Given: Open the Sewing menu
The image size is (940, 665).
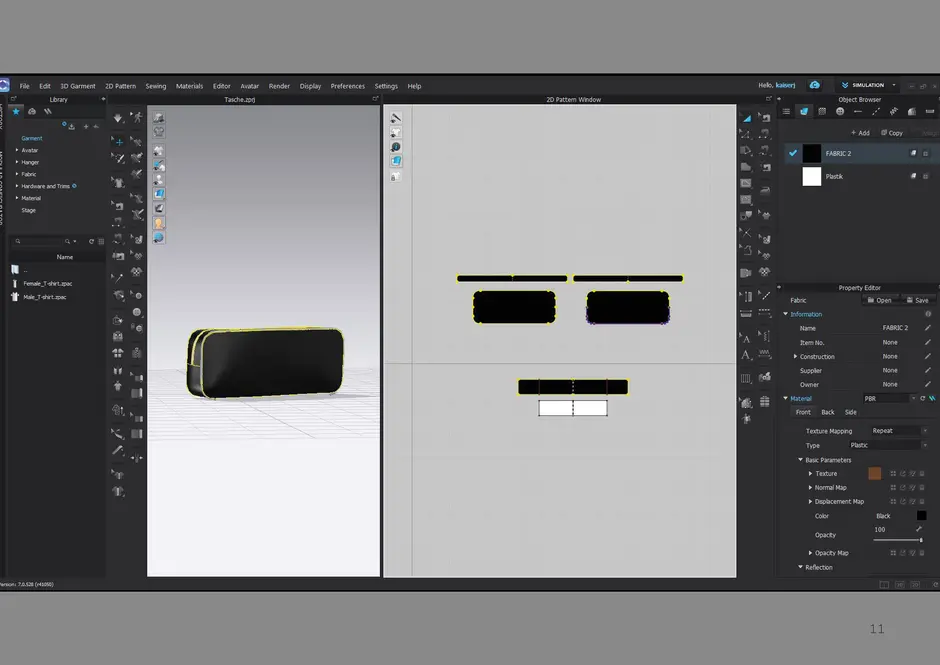Looking at the screenshot, I should coord(155,86).
